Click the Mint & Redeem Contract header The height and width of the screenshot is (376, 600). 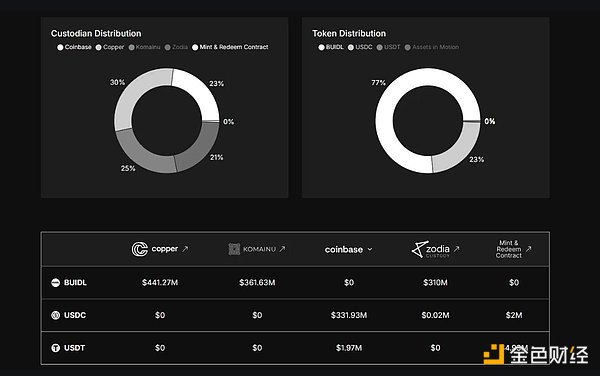coord(509,249)
